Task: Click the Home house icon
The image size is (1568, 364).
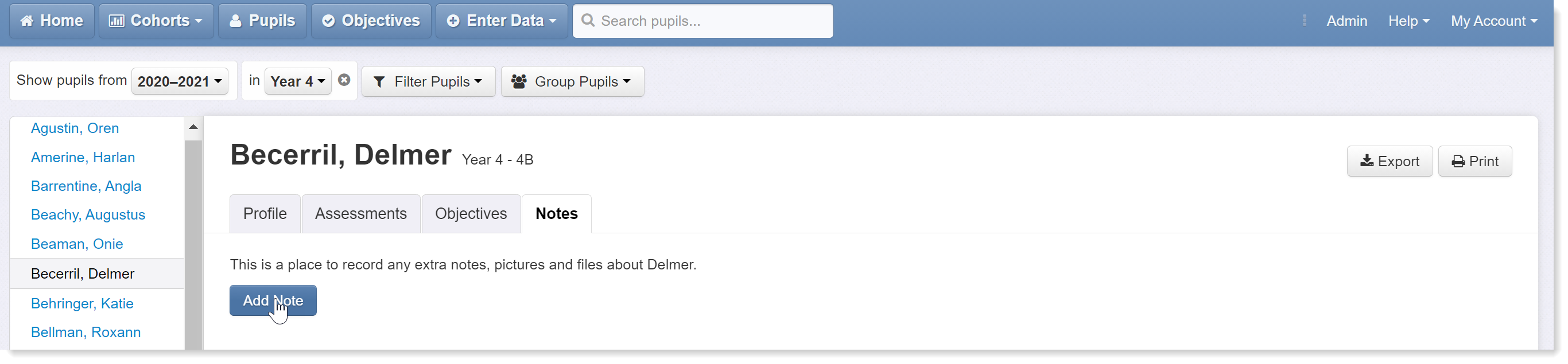Action: point(27,21)
